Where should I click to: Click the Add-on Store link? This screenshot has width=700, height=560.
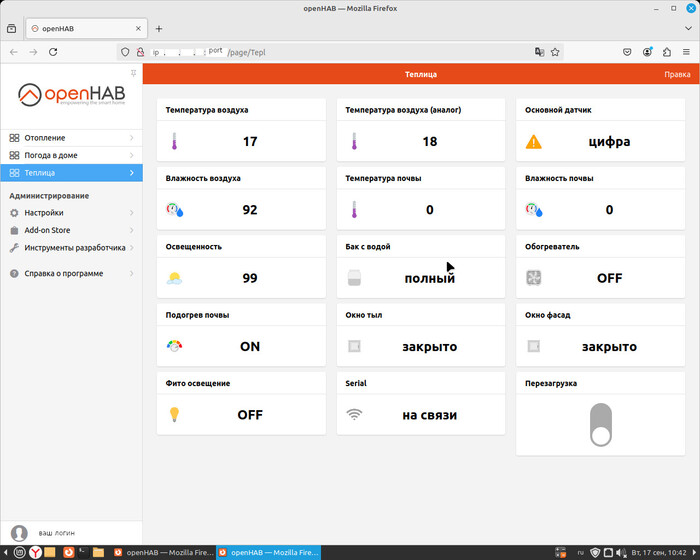pos(47,230)
